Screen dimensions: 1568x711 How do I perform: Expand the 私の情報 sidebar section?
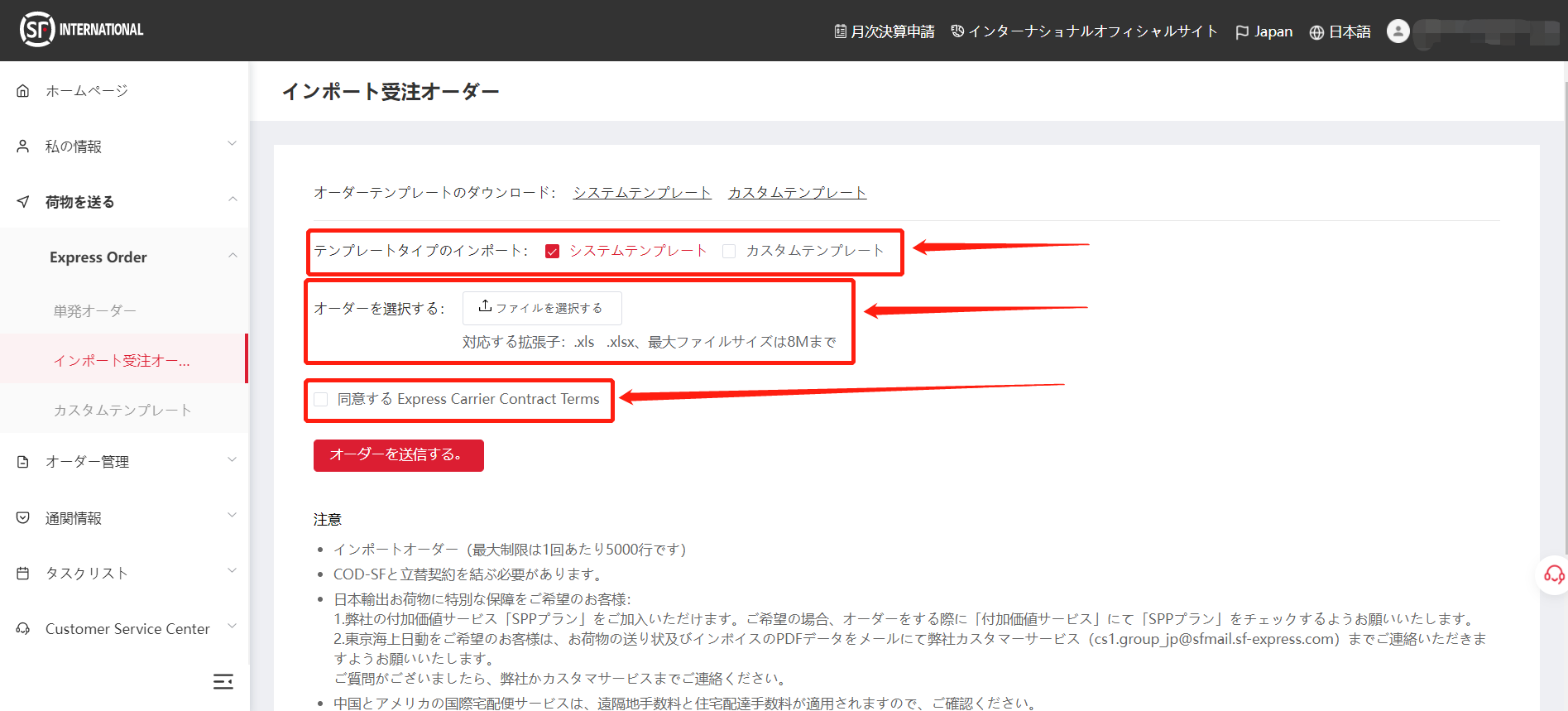pyautogui.click(x=124, y=147)
